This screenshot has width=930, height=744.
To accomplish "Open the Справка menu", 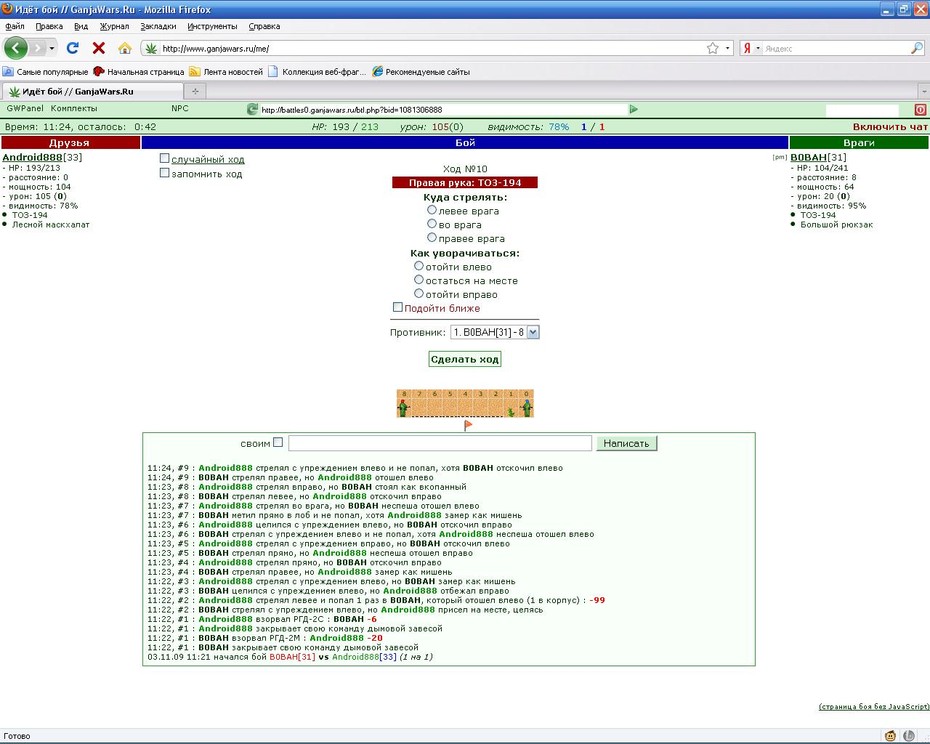I will (x=264, y=26).
